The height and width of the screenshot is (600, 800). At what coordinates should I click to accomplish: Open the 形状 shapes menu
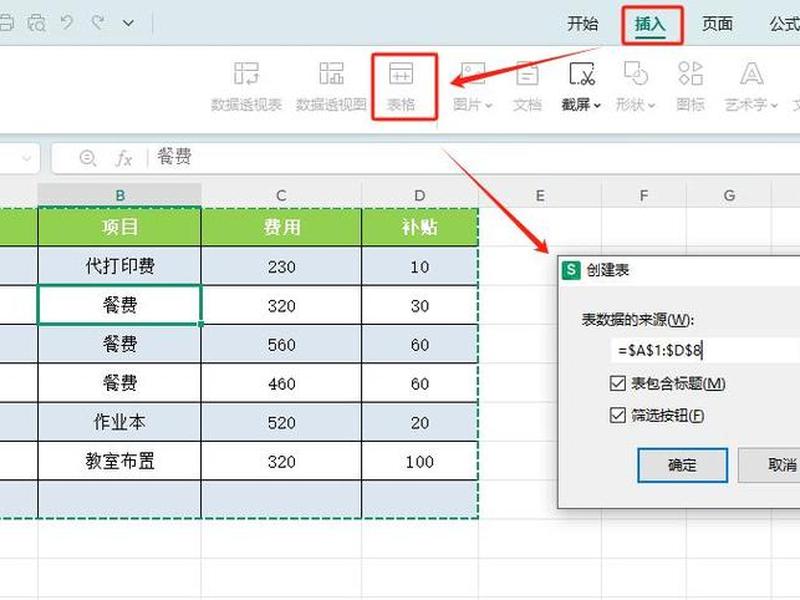(635, 86)
